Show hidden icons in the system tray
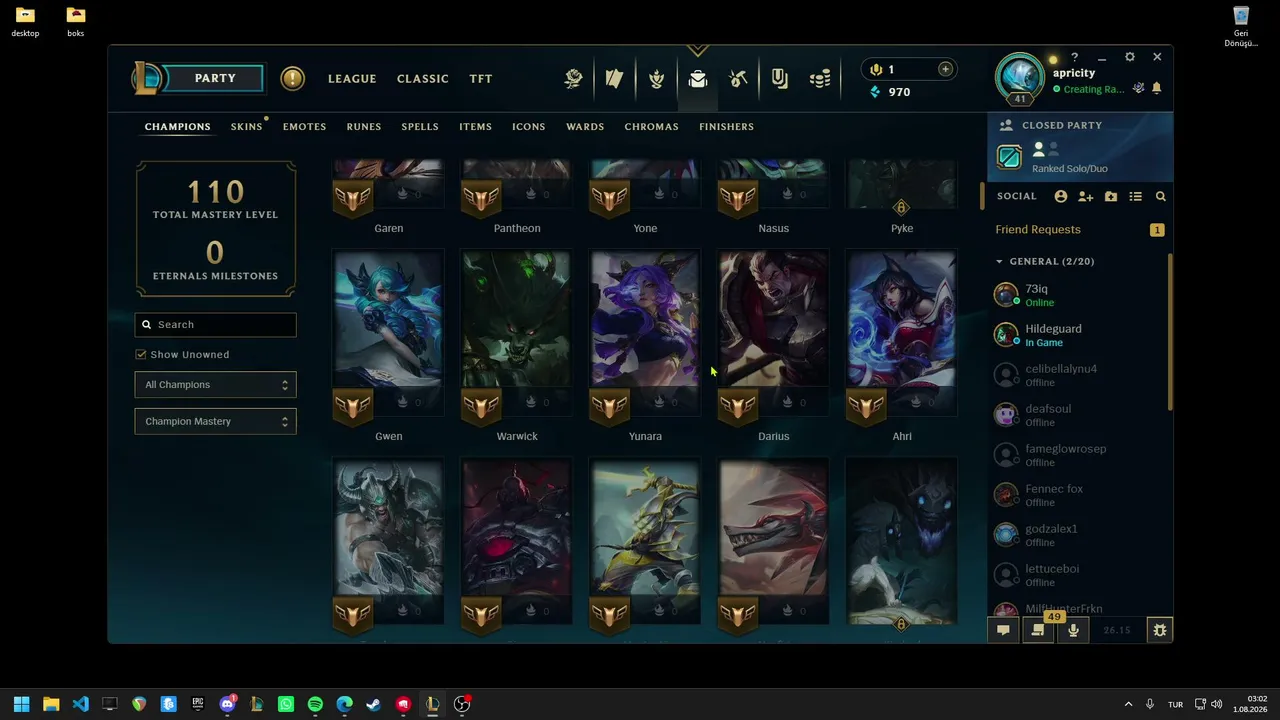 click(1129, 704)
